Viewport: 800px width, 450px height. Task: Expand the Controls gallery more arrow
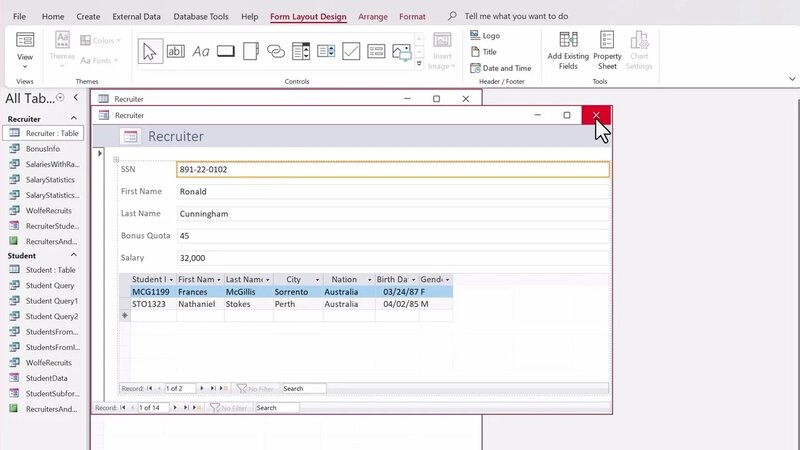pos(419,64)
